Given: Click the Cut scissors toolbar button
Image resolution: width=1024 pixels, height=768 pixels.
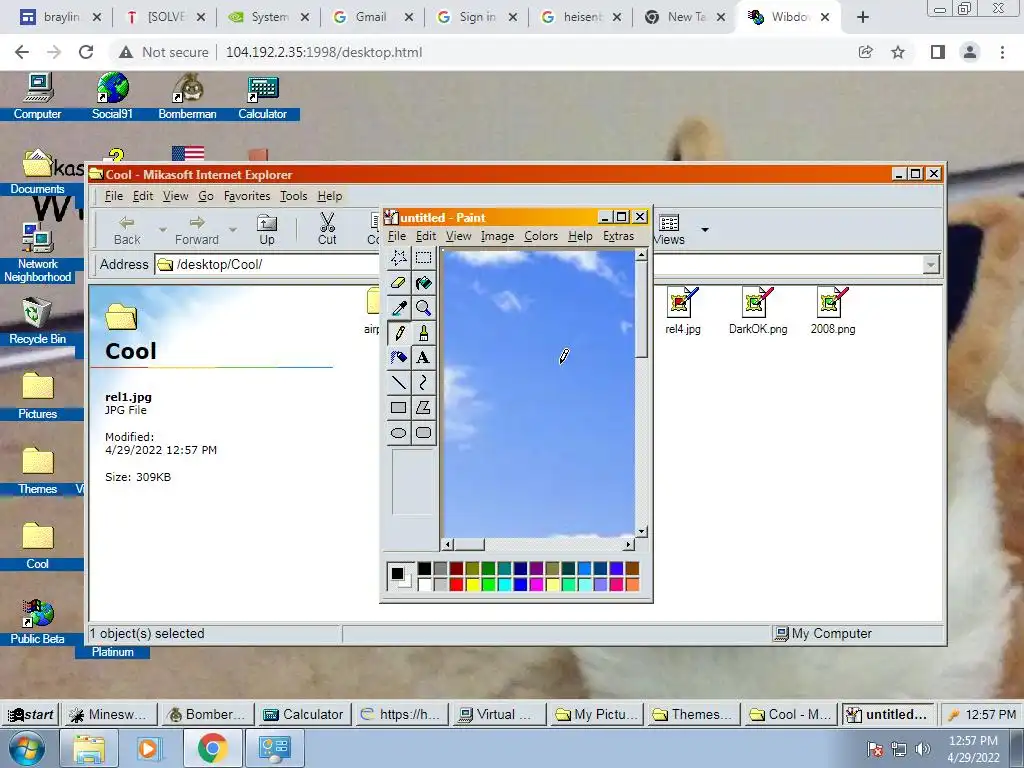Looking at the screenshot, I should (327, 230).
